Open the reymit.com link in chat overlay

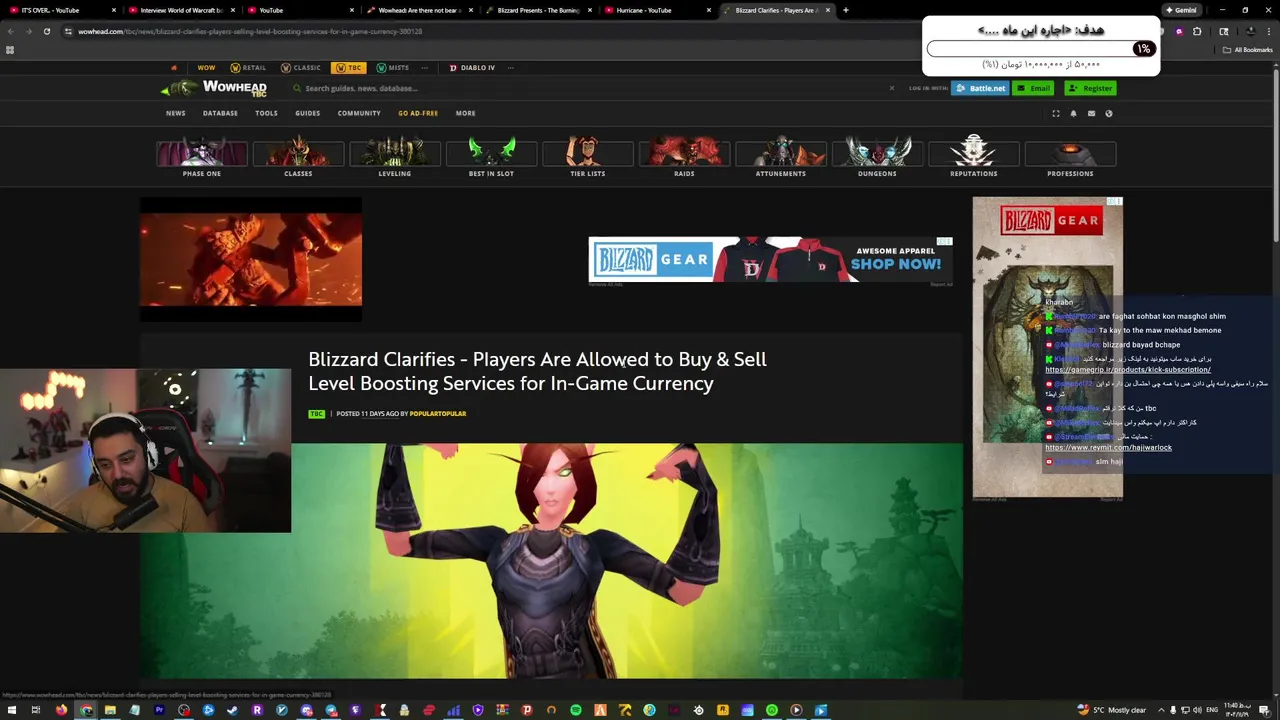1108,448
